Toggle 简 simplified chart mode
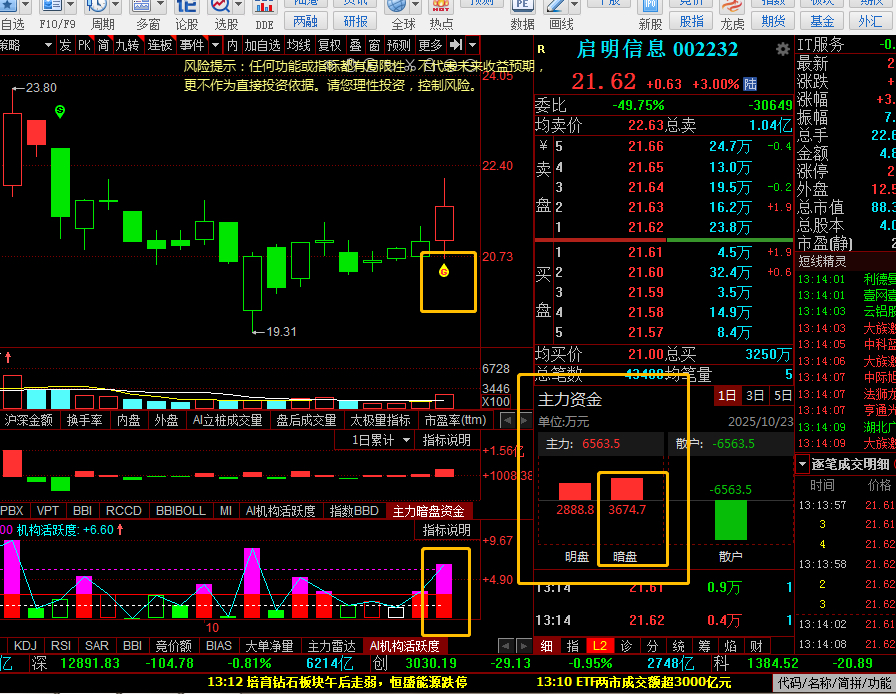896x694 pixels. [103, 45]
